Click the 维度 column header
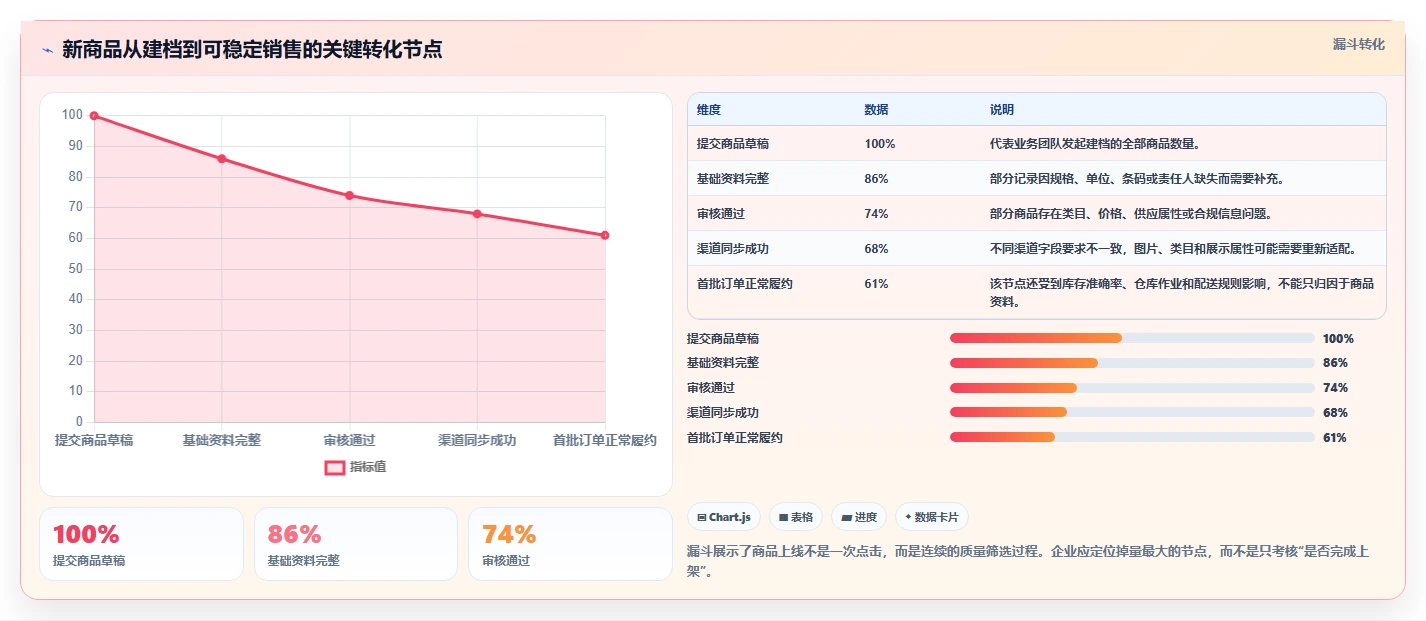Screen dimensions: 1426x621 click(709, 109)
